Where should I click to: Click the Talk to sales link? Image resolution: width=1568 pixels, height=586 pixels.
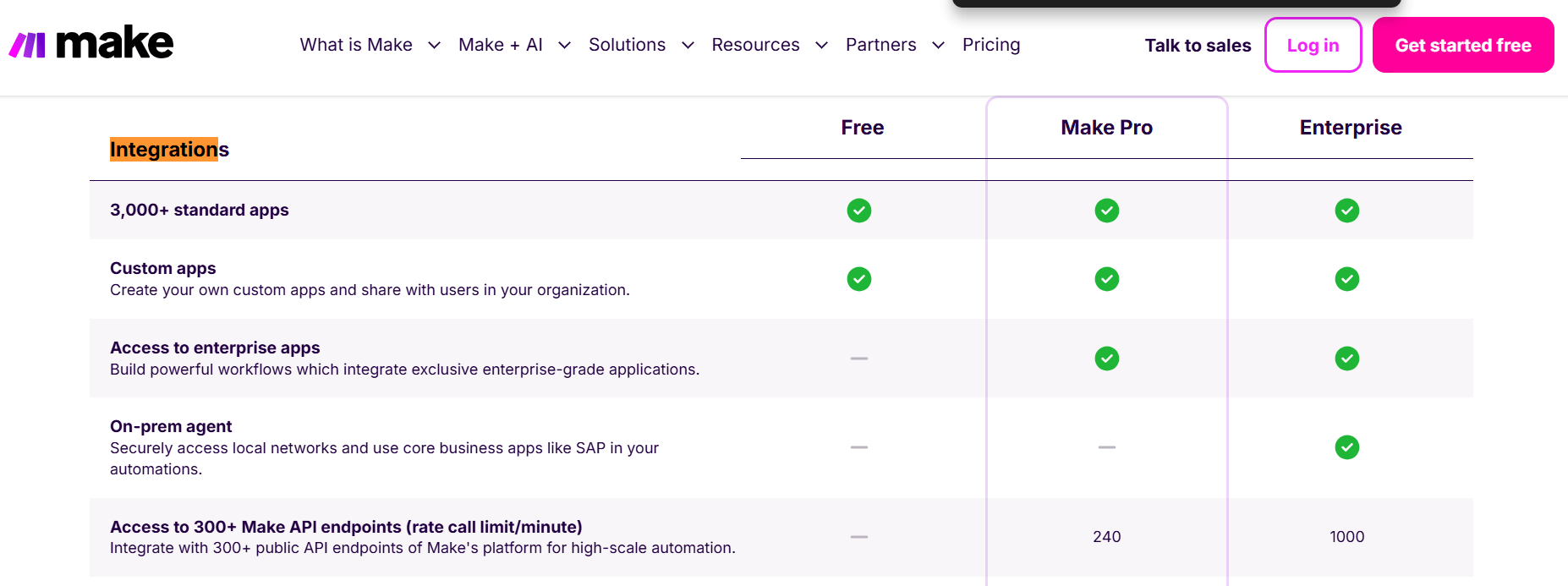pyautogui.click(x=1198, y=46)
